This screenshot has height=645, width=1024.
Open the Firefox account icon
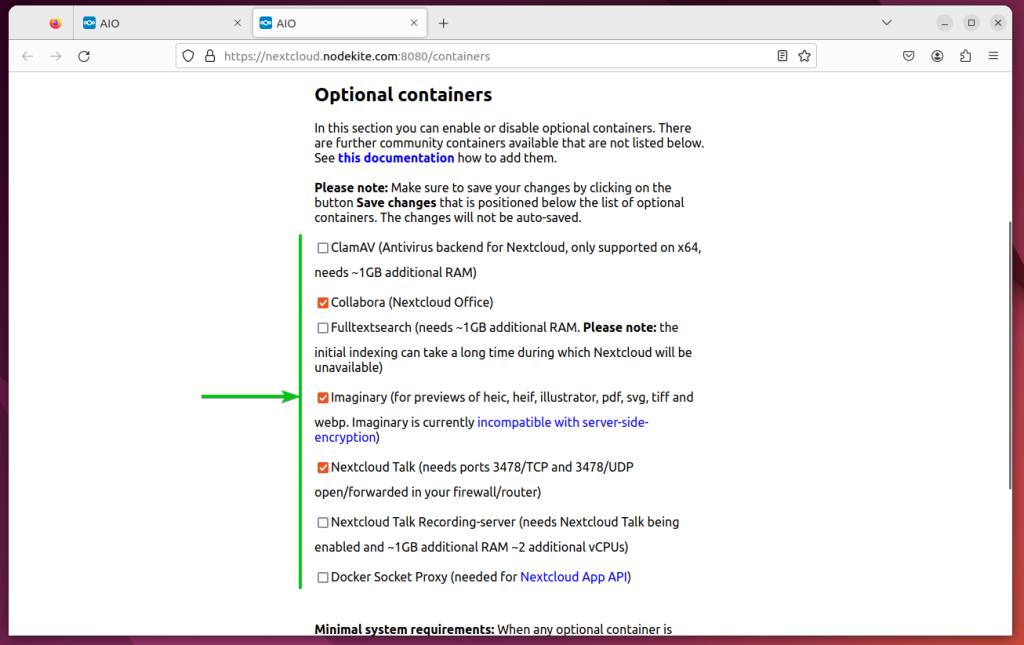937,56
